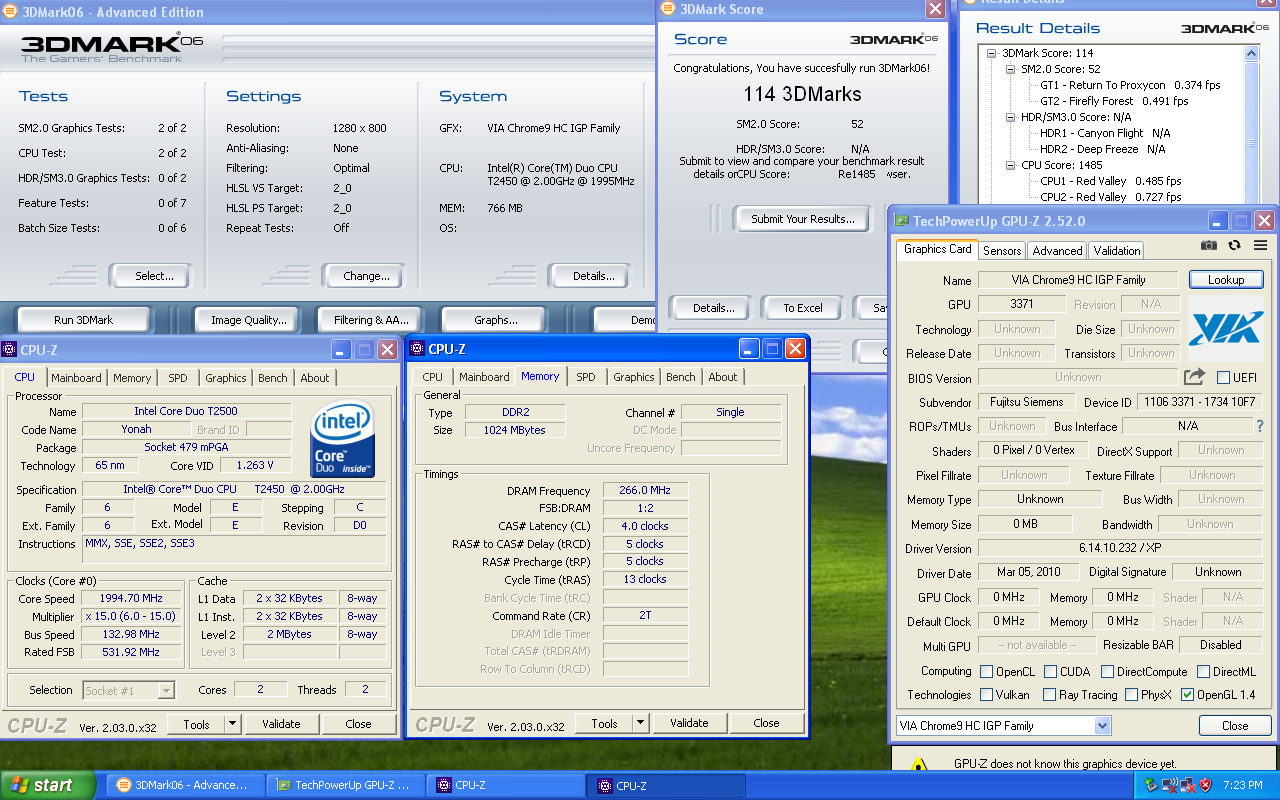Click the BIOS export share icon

1194,377
